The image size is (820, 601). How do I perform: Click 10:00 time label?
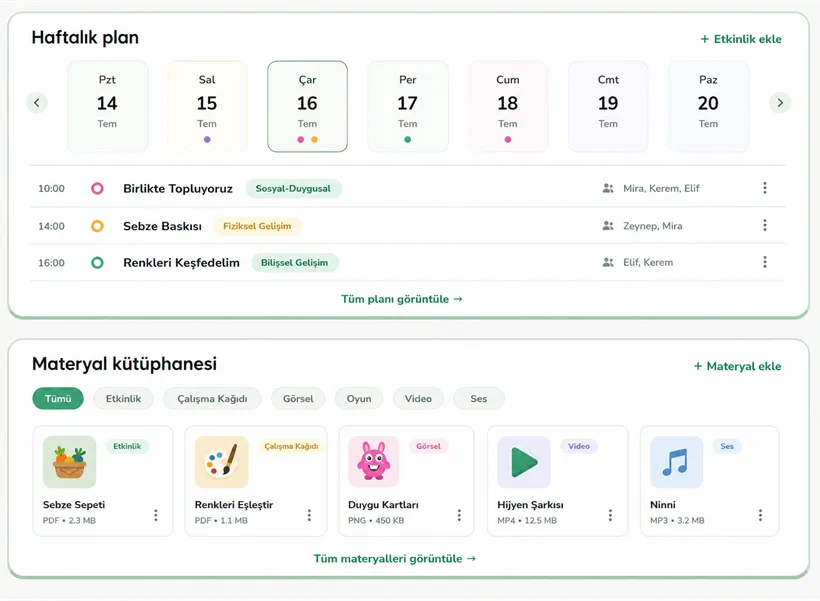click(51, 188)
